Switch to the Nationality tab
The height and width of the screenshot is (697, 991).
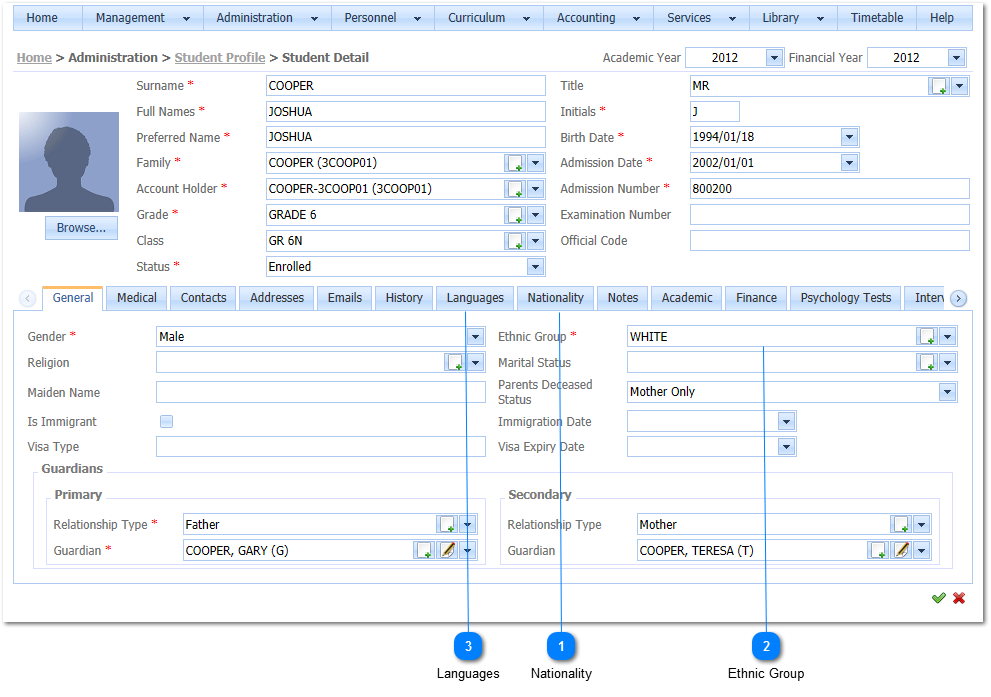(556, 298)
